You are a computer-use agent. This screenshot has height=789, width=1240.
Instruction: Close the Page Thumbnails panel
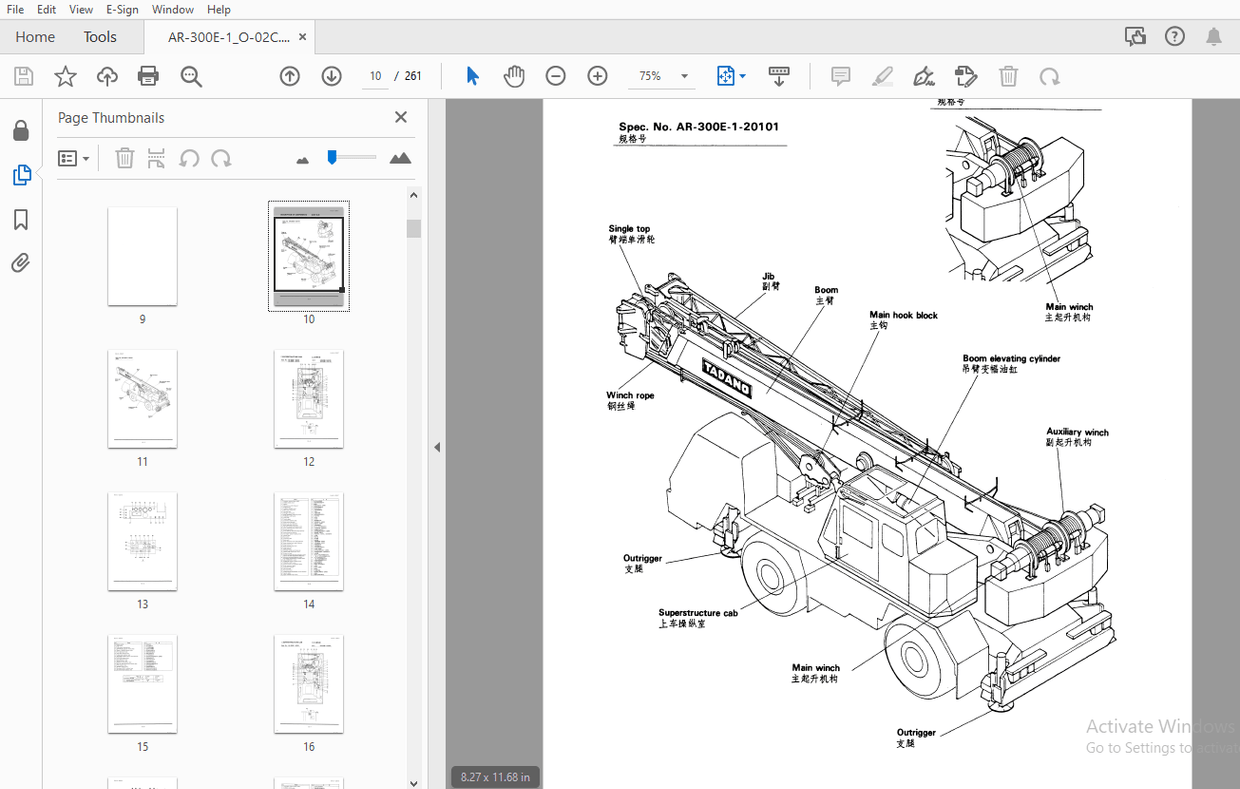click(400, 117)
